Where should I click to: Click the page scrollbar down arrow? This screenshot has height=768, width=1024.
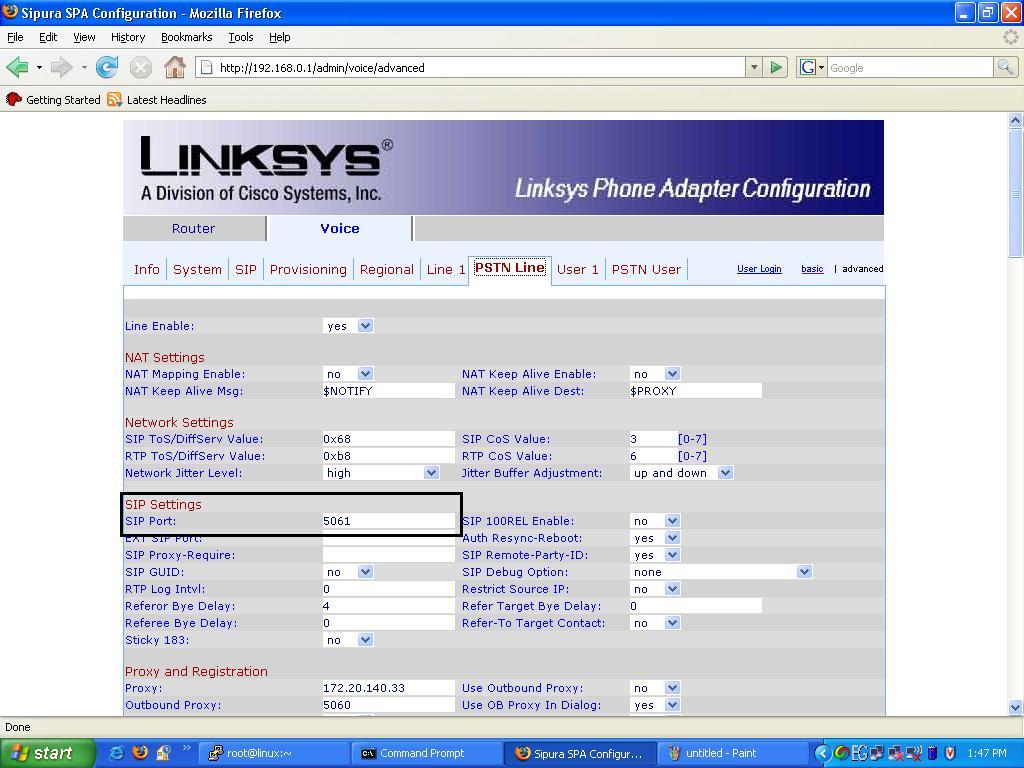tap(1016, 707)
